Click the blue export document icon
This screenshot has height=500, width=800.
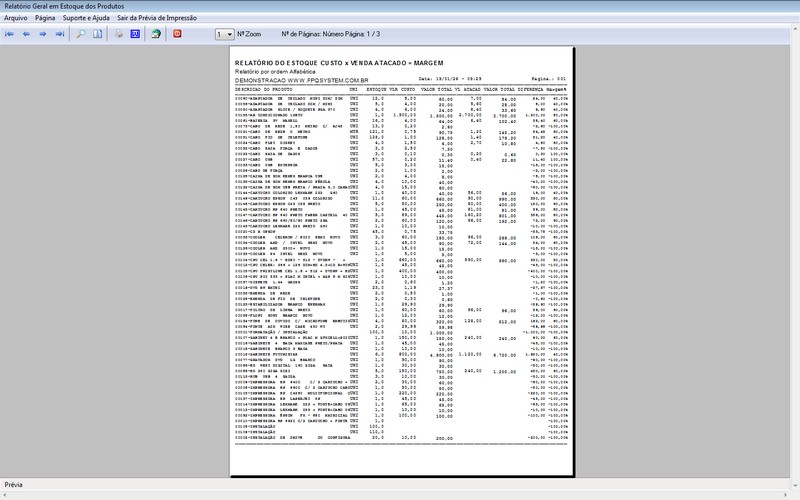pyautogui.click(x=136, y=33)
